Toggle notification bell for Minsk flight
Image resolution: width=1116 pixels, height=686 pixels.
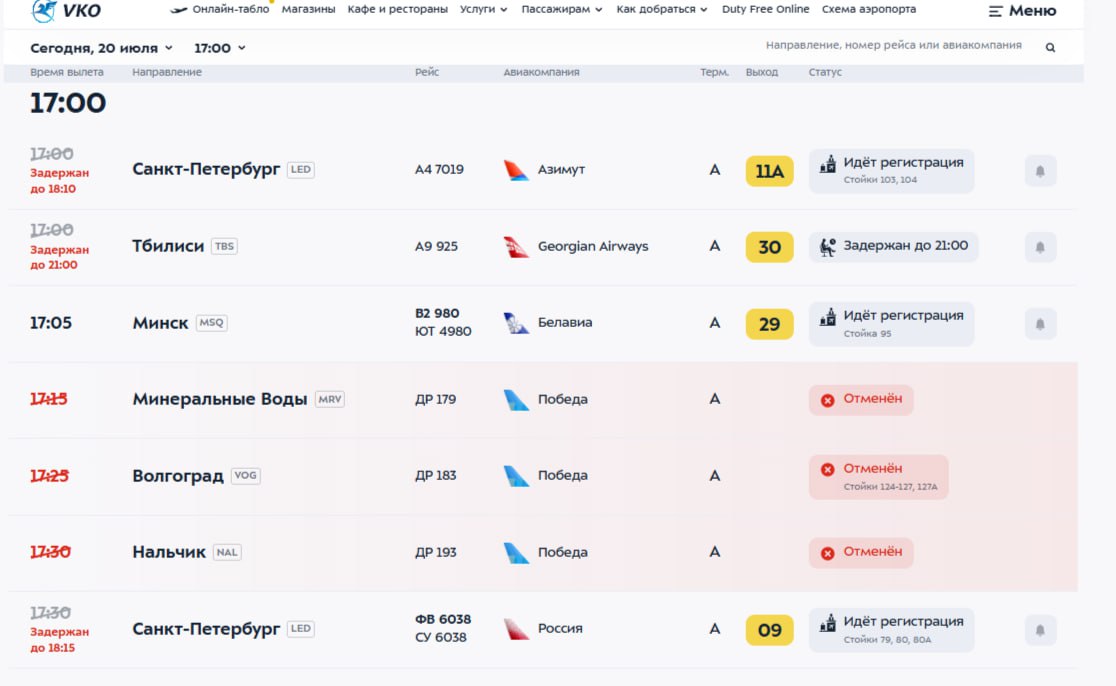click(1040, 324)
